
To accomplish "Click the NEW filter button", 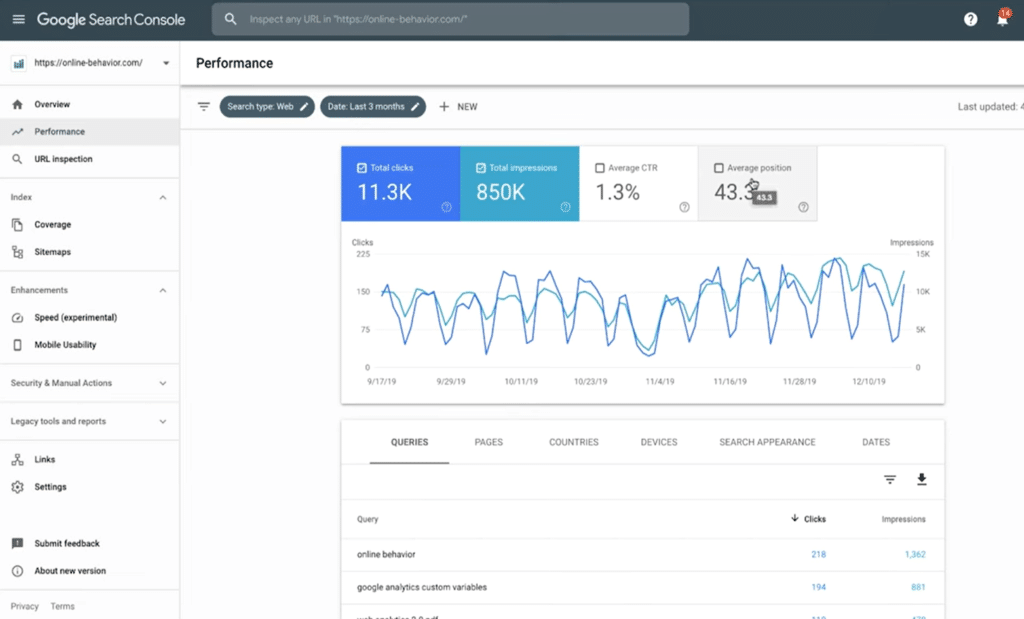I will pos(458,106).
